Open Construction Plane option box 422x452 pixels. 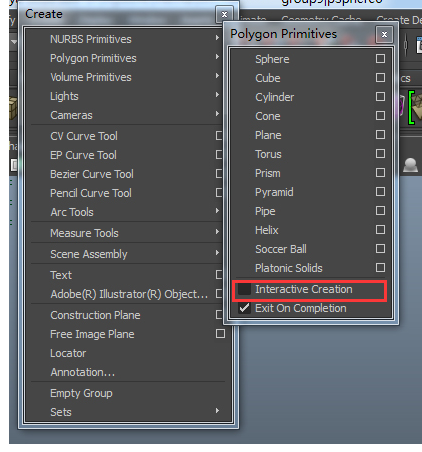(219, 315)
